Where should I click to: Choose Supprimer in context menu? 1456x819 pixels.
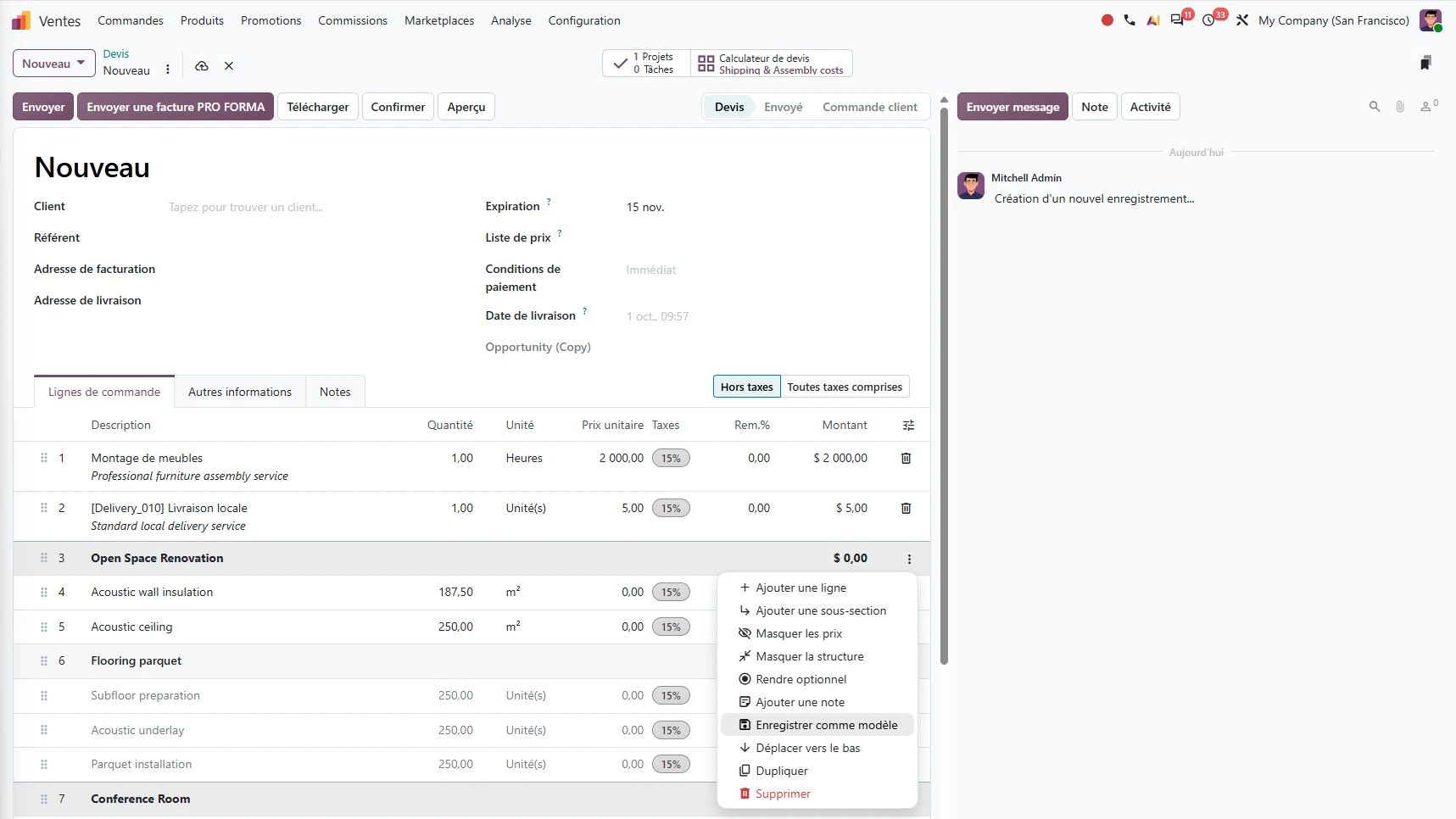(x=817, y=794)
